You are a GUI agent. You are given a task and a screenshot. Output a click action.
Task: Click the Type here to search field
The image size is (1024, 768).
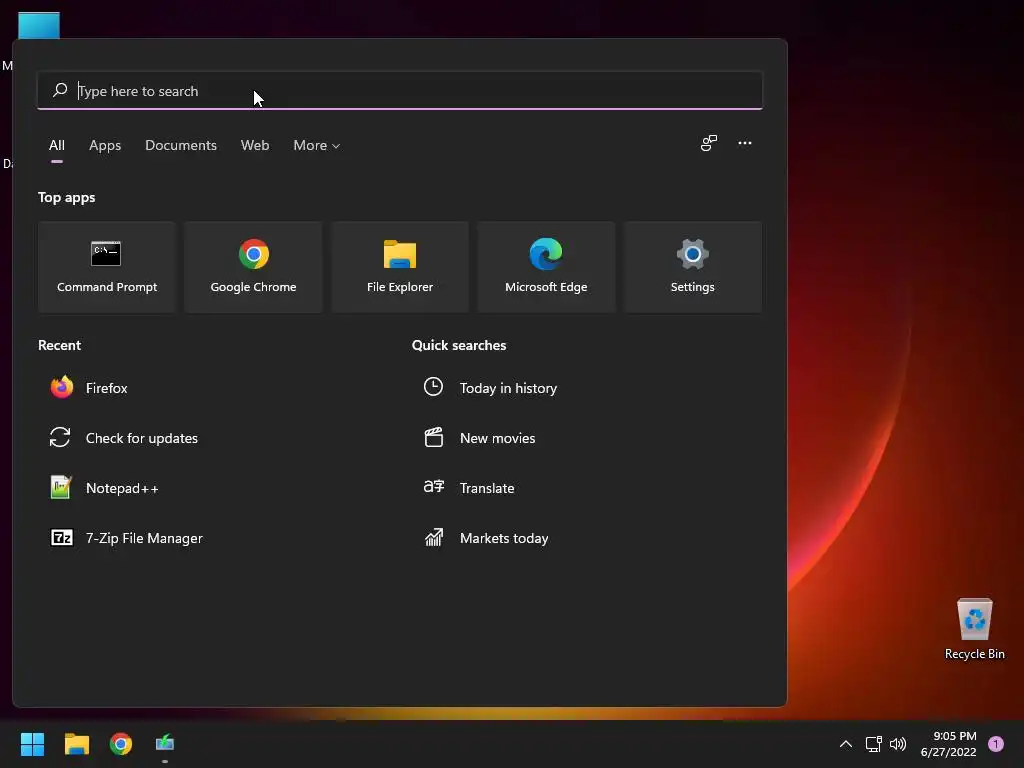(x=400, y=91)
